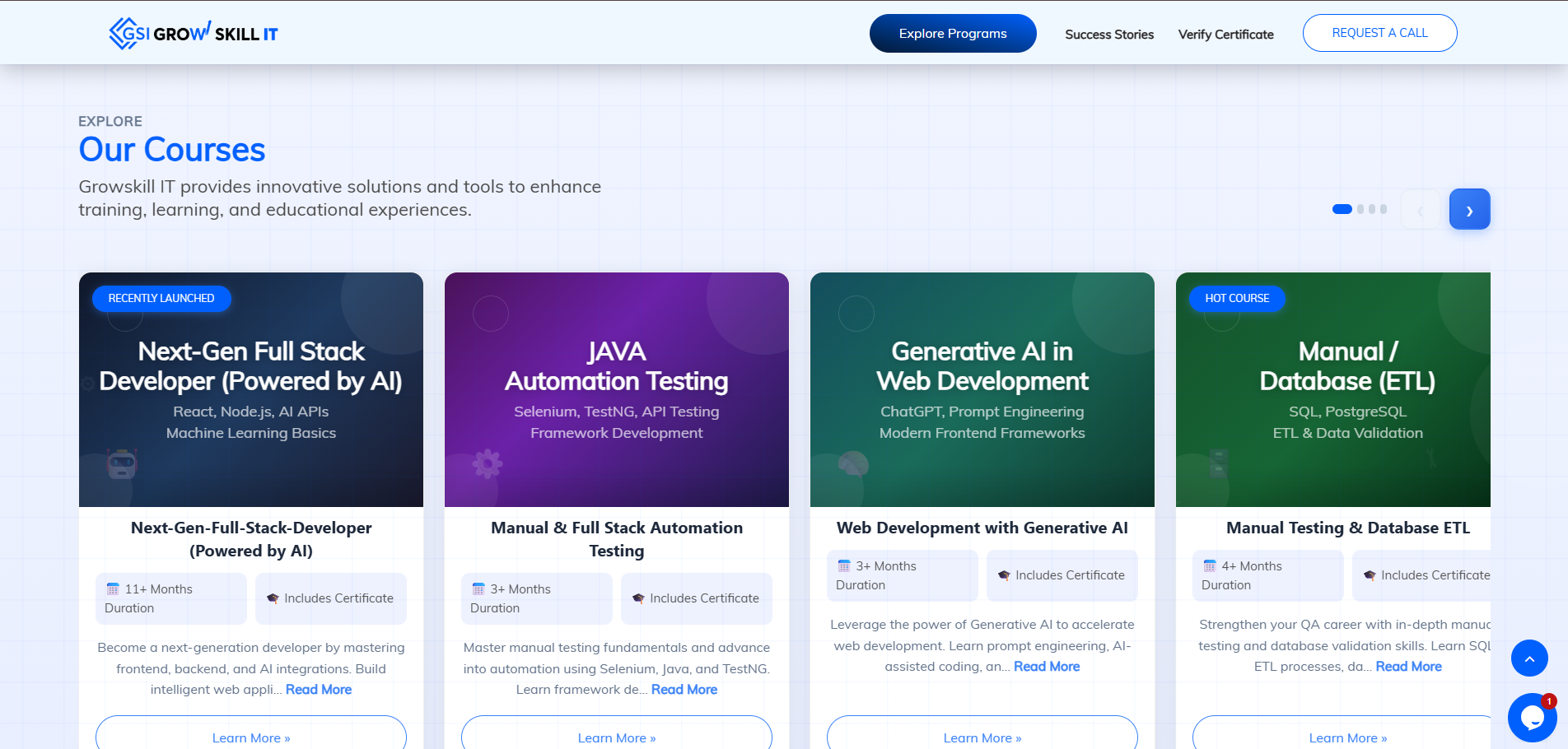Click the scroll-to-top arrow button
Viewport: 1568px width, 749px height.
tap(1529, 658)
